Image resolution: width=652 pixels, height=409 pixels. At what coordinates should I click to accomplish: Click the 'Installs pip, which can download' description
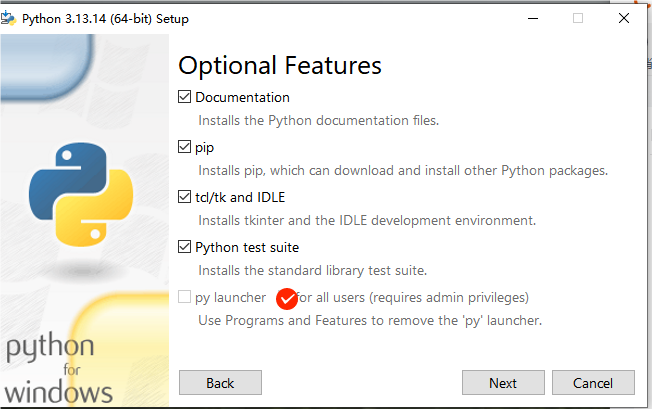tap(403, 170)
